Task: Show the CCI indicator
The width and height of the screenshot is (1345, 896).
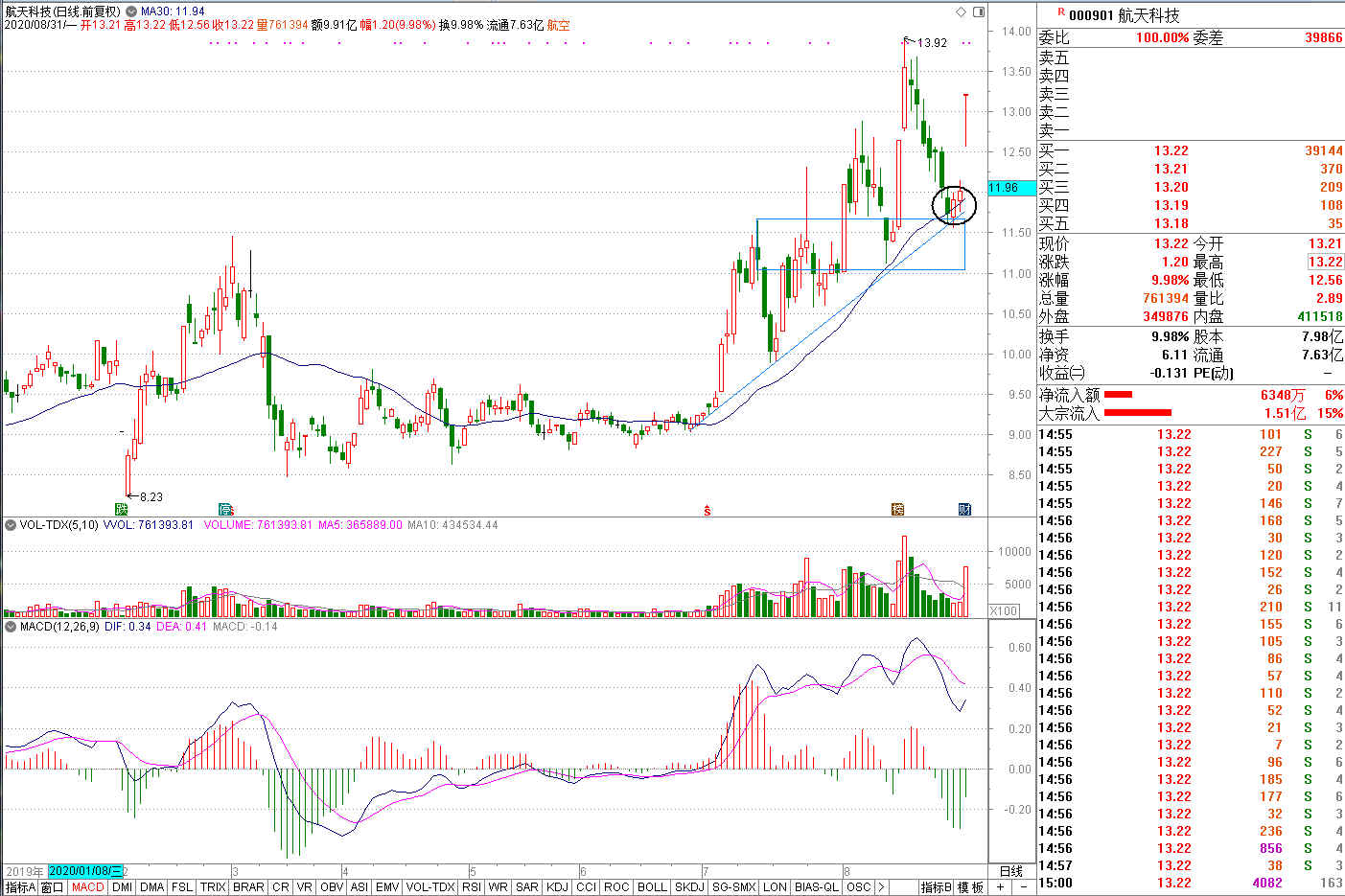Action: pyautogui.click(x=586, y=887)
